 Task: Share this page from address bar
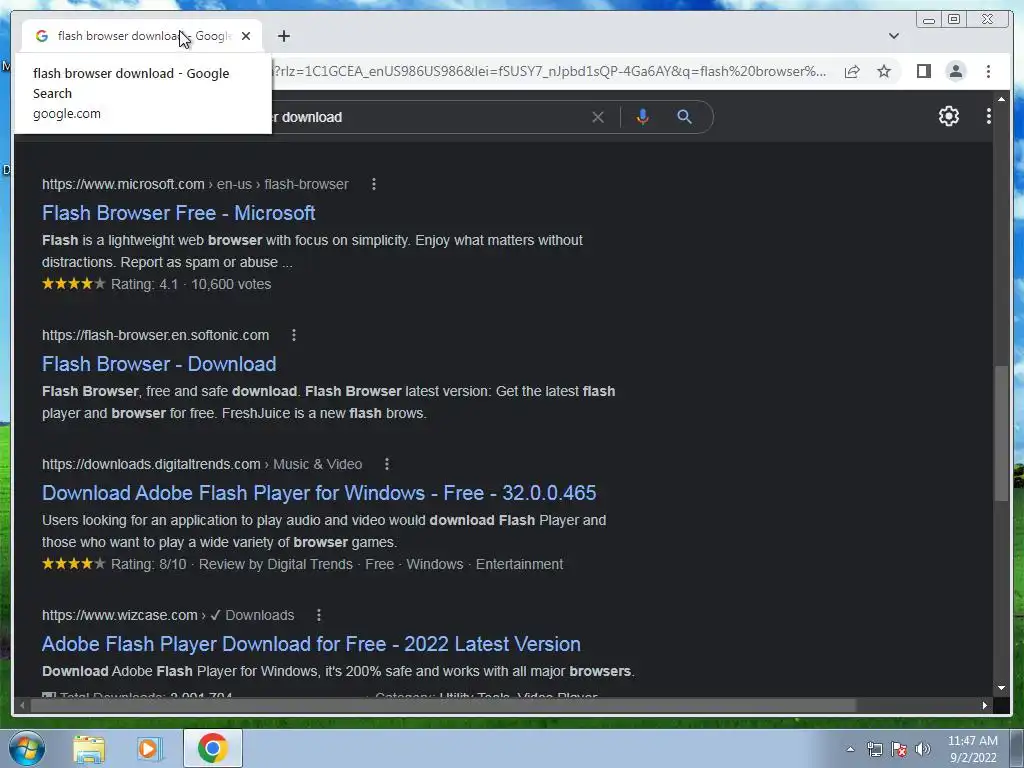[x=852, y=71]
